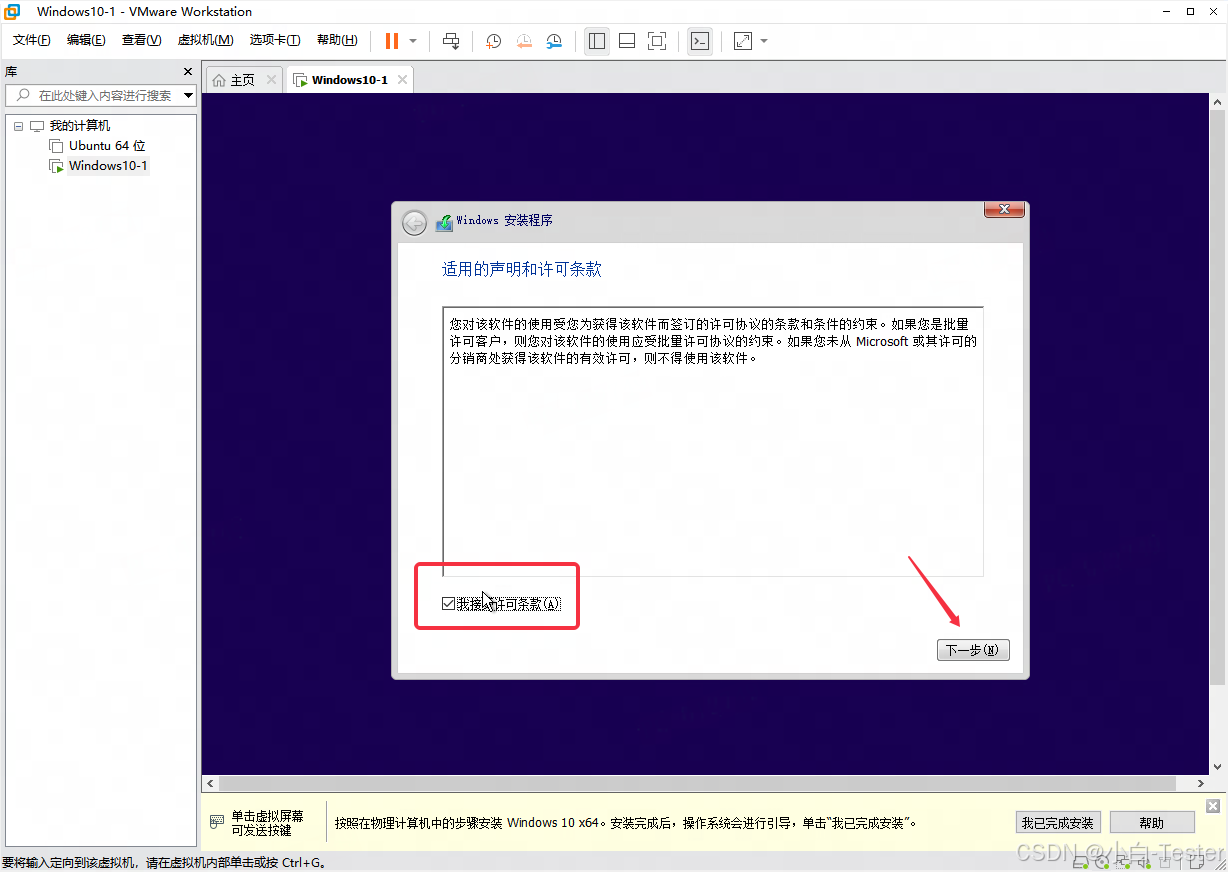Open the 帮助(H) menu

[337, 40]
